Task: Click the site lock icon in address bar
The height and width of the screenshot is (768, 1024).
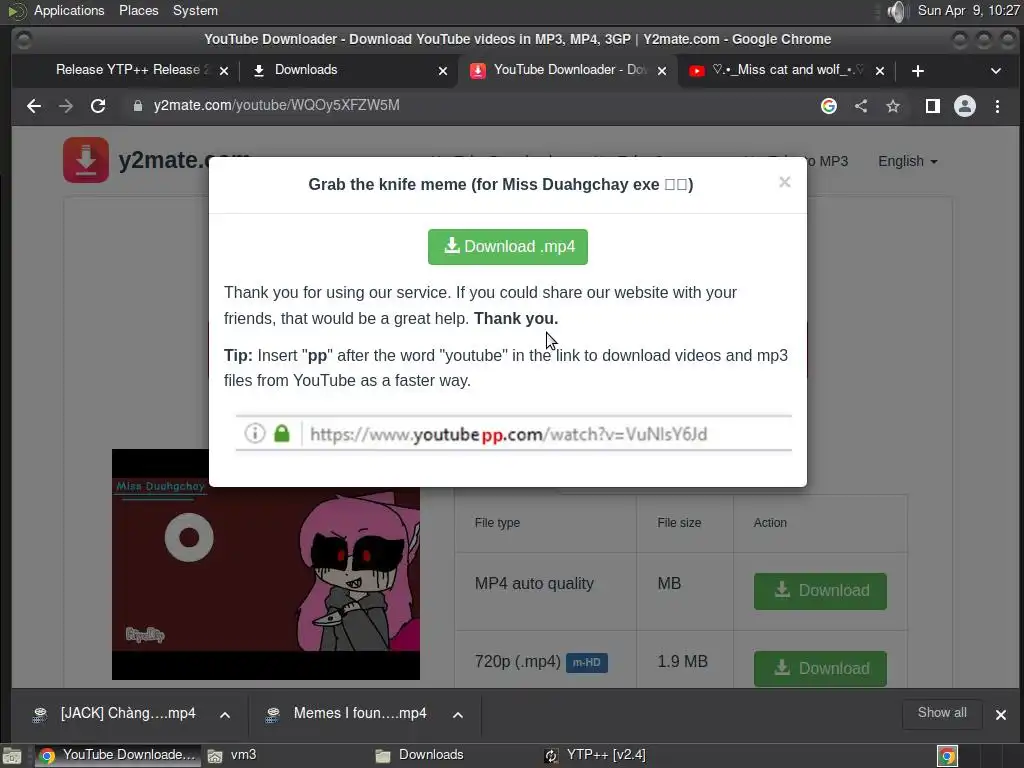Action: 137,106
